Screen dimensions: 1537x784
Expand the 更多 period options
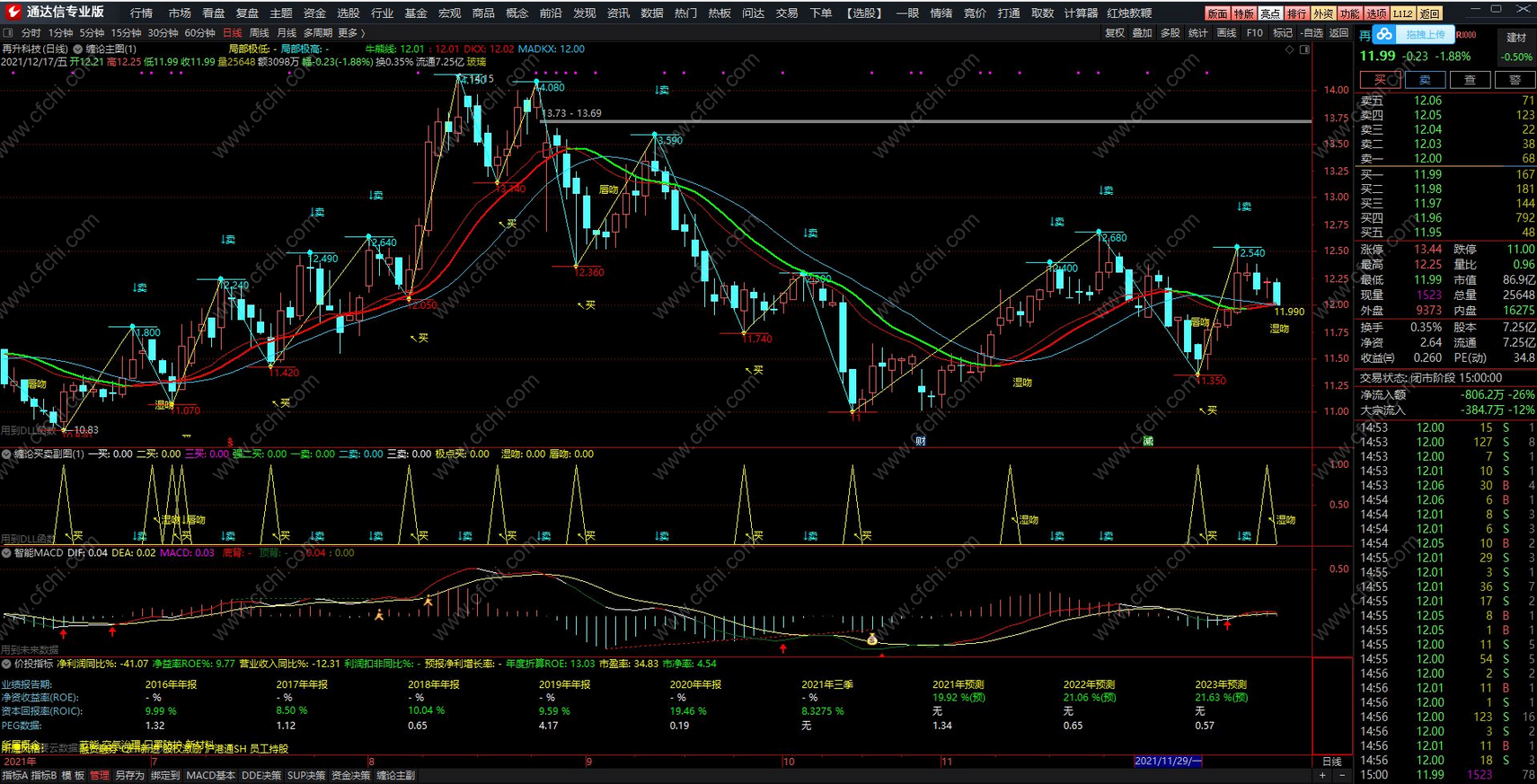pos(349,33)
